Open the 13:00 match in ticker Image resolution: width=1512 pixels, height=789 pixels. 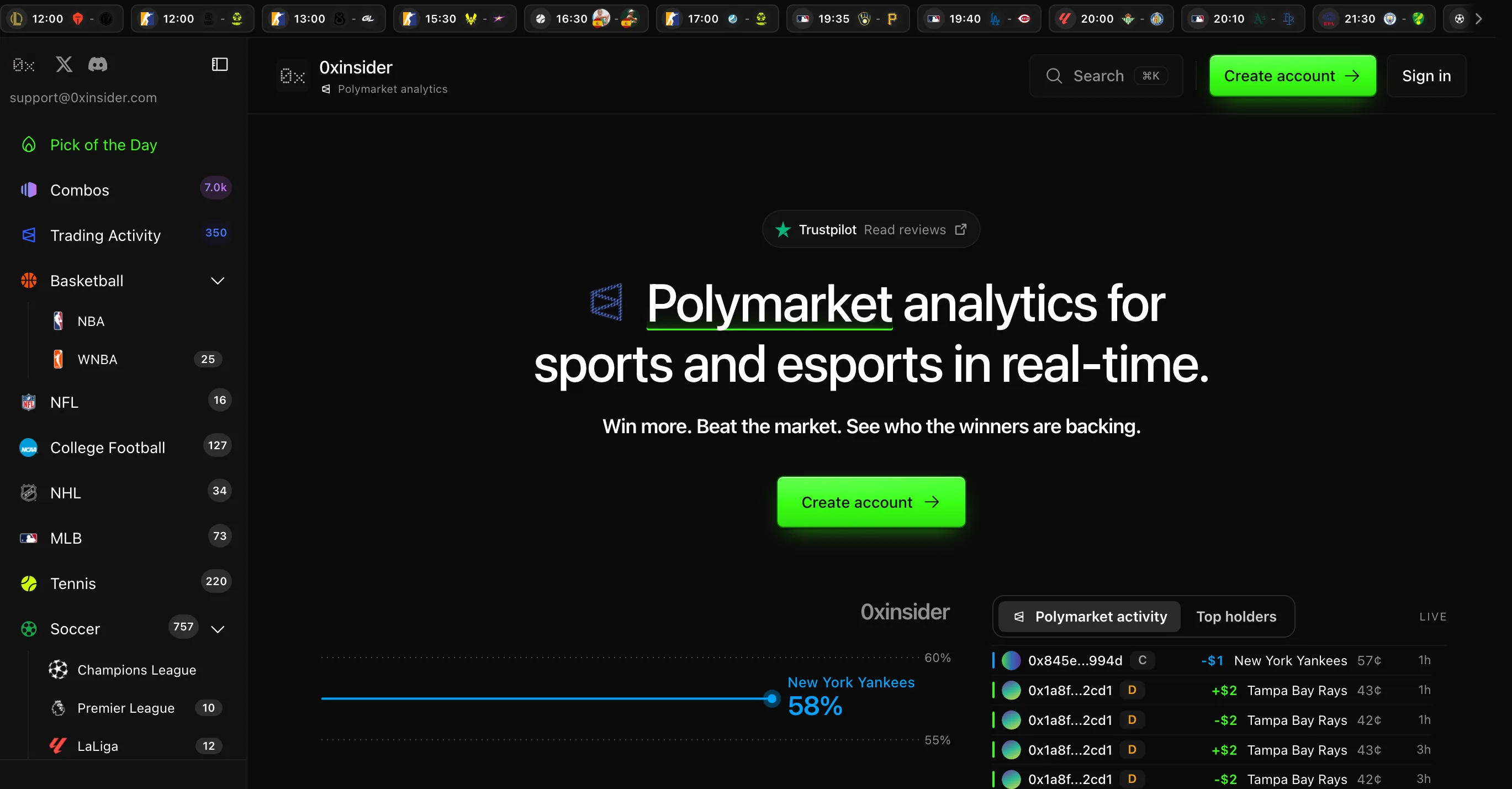(324, 19)
